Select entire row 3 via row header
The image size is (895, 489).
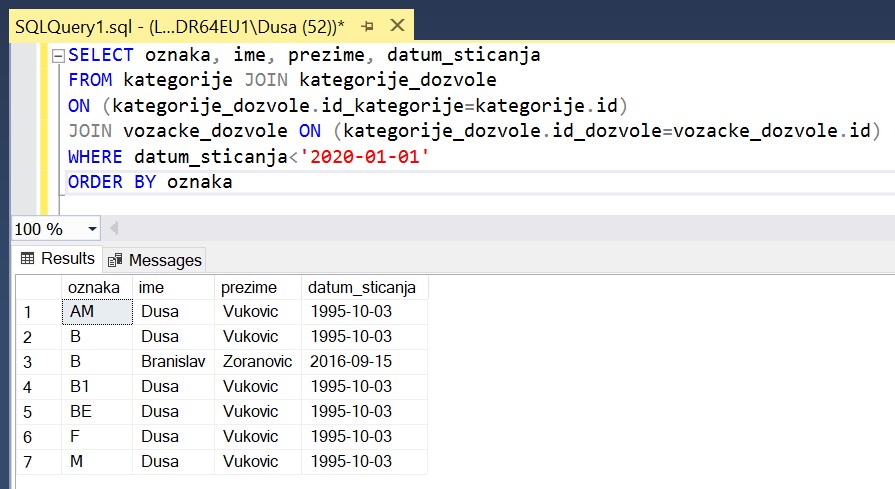[x=30, y=362]
